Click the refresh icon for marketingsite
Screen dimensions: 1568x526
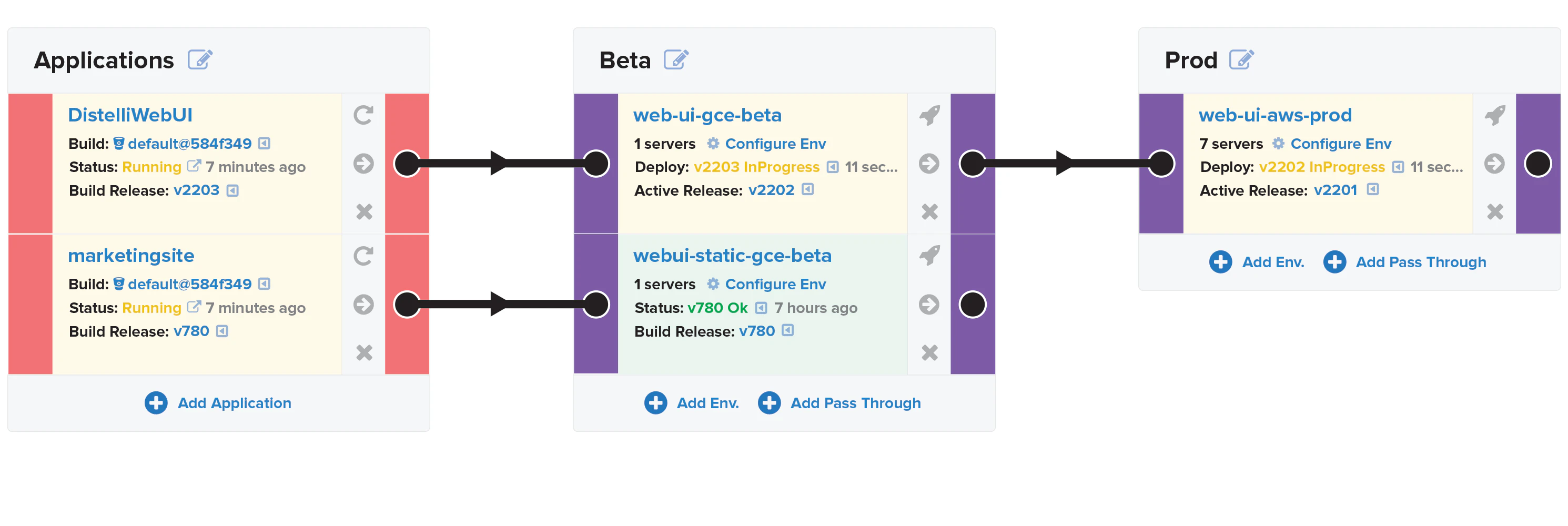click(x=363, y=256)
